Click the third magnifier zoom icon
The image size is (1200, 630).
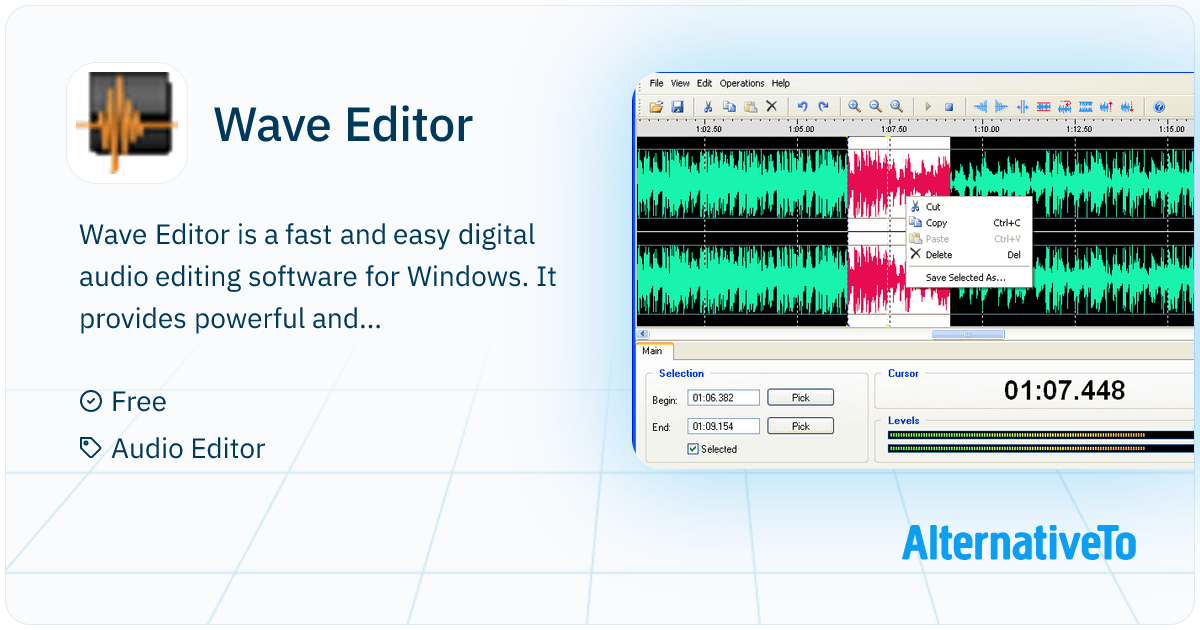coord(897,107)
